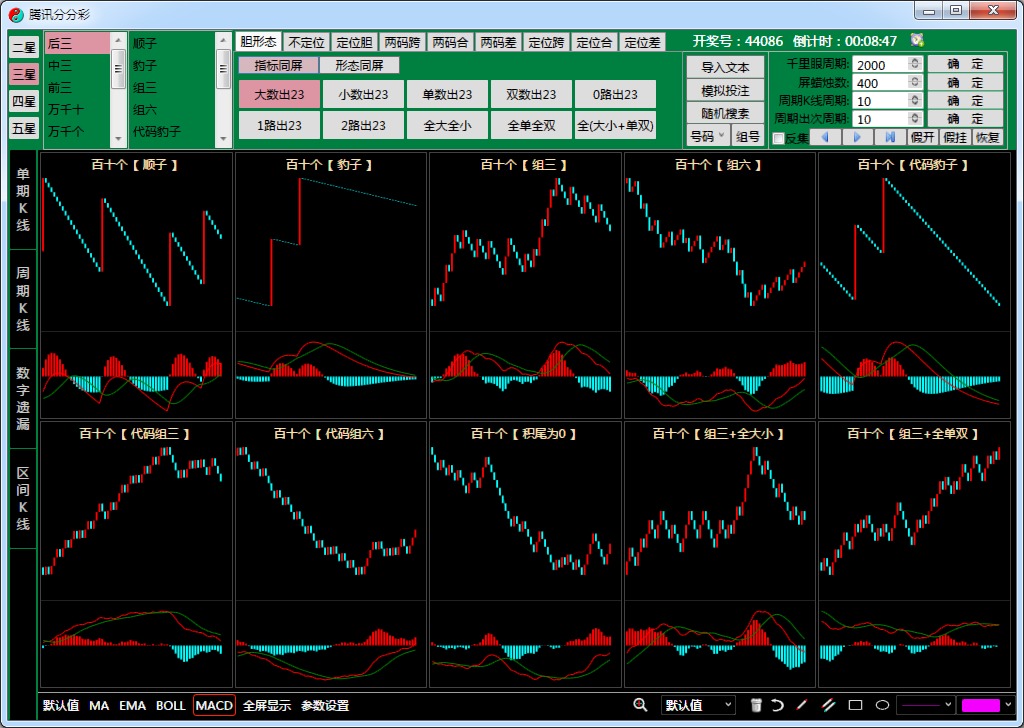Select the single line drawing tool
The image size is (1024, 728).
pyautogui.click(x=801, y=705)
